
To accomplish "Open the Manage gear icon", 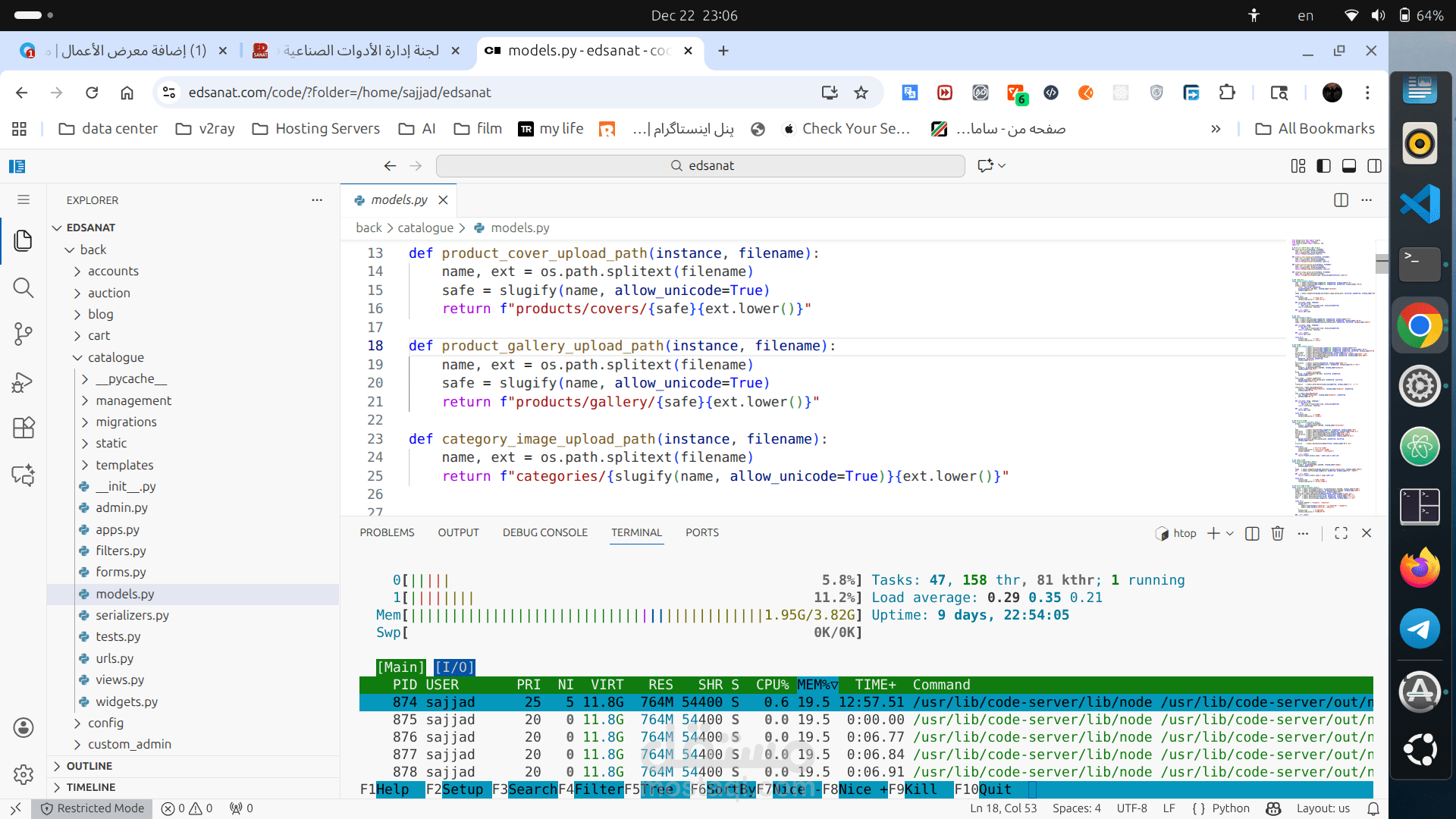I will click(x=23, y=774).
